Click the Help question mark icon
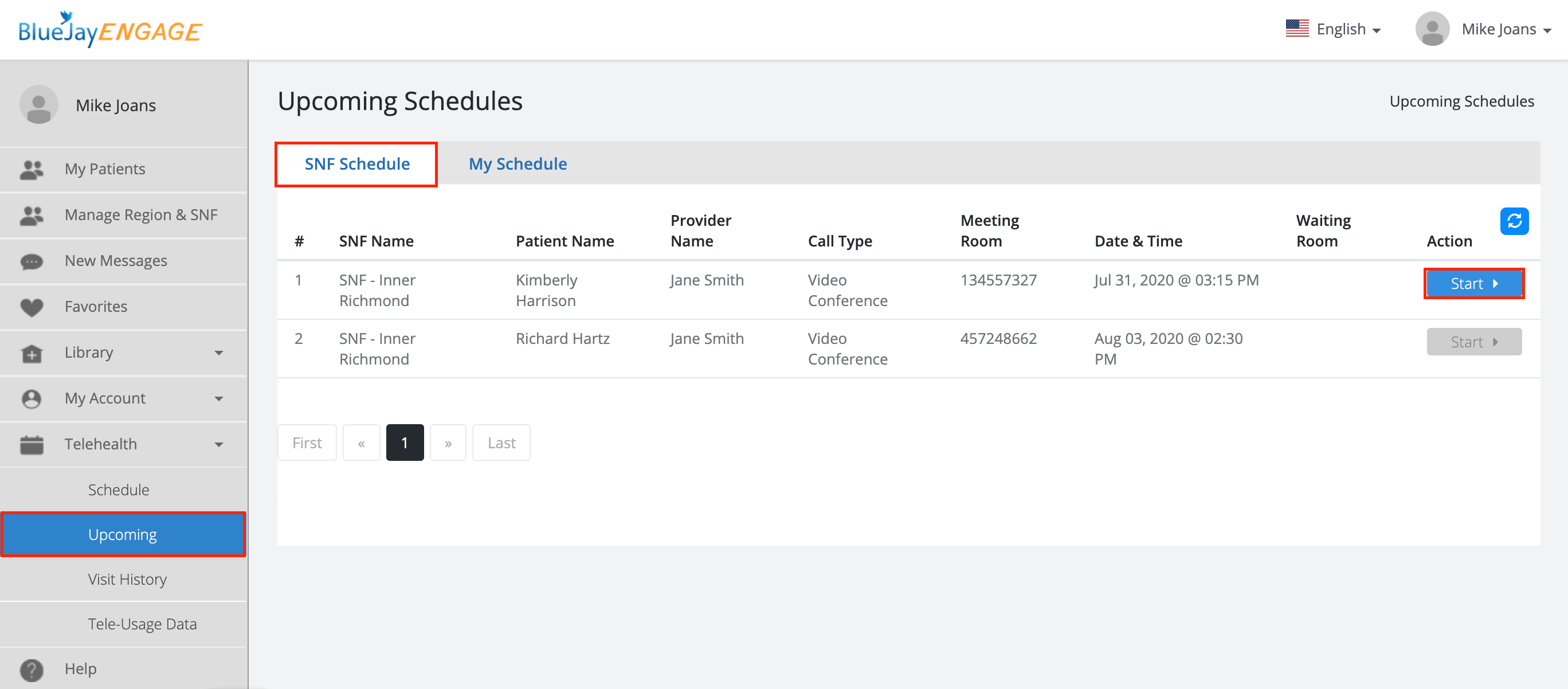This screenshot has height=689, width=1568. [x=32, y=669]
